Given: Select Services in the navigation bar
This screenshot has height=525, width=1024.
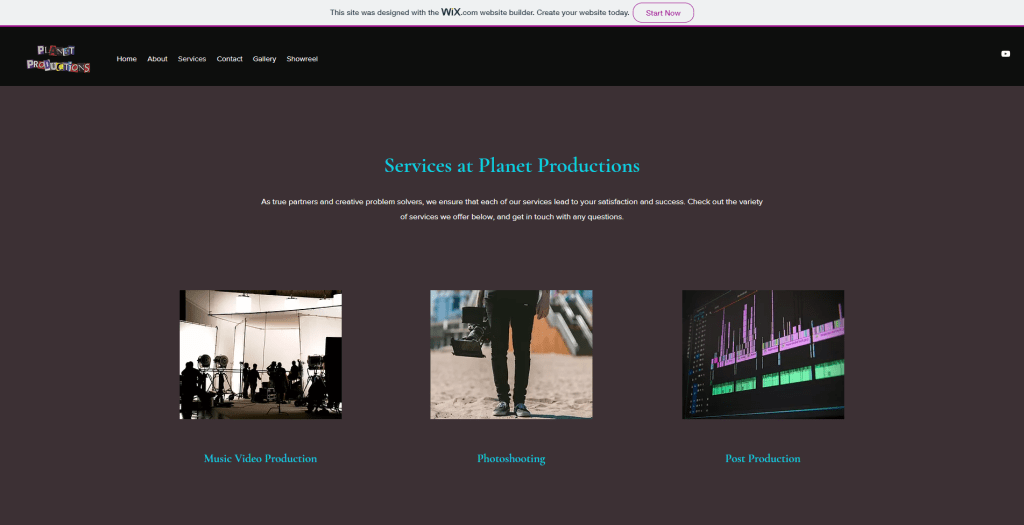Looking at the screenshot, I should [x=192, y=59].
